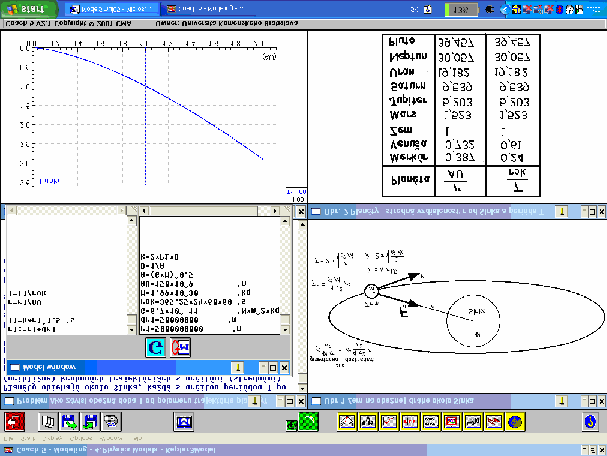The image size is (607, 456).
Task: Click the yellow pin in Problem window title bar
Action: point(254,401)
